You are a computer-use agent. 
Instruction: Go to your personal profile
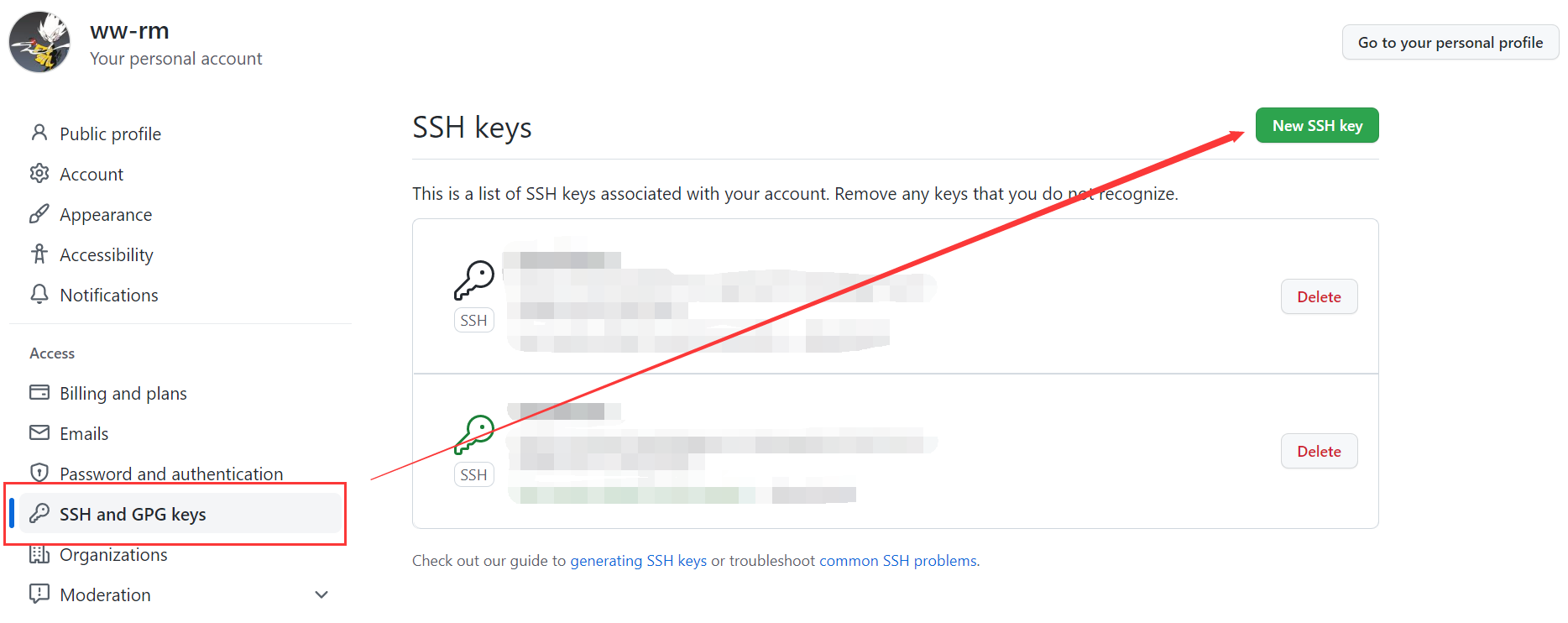pos(1450,42)
